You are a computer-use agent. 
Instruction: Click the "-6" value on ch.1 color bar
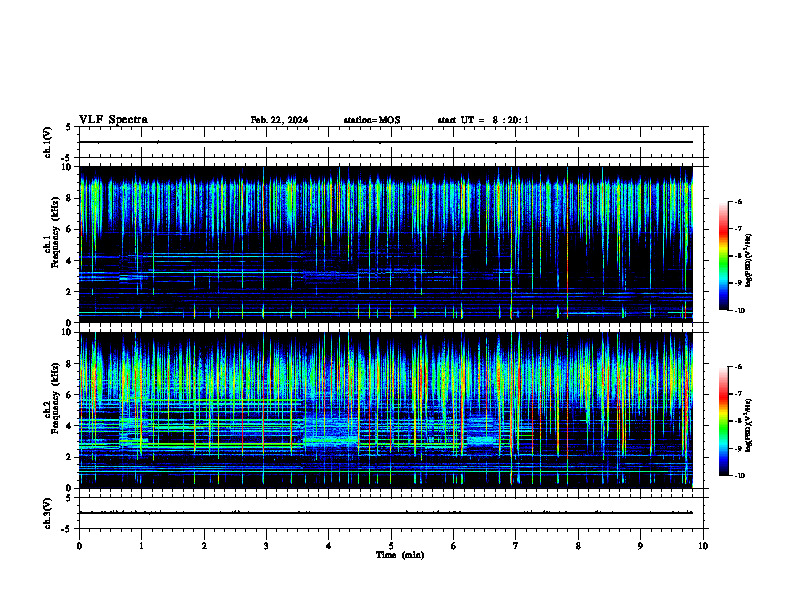738,201
